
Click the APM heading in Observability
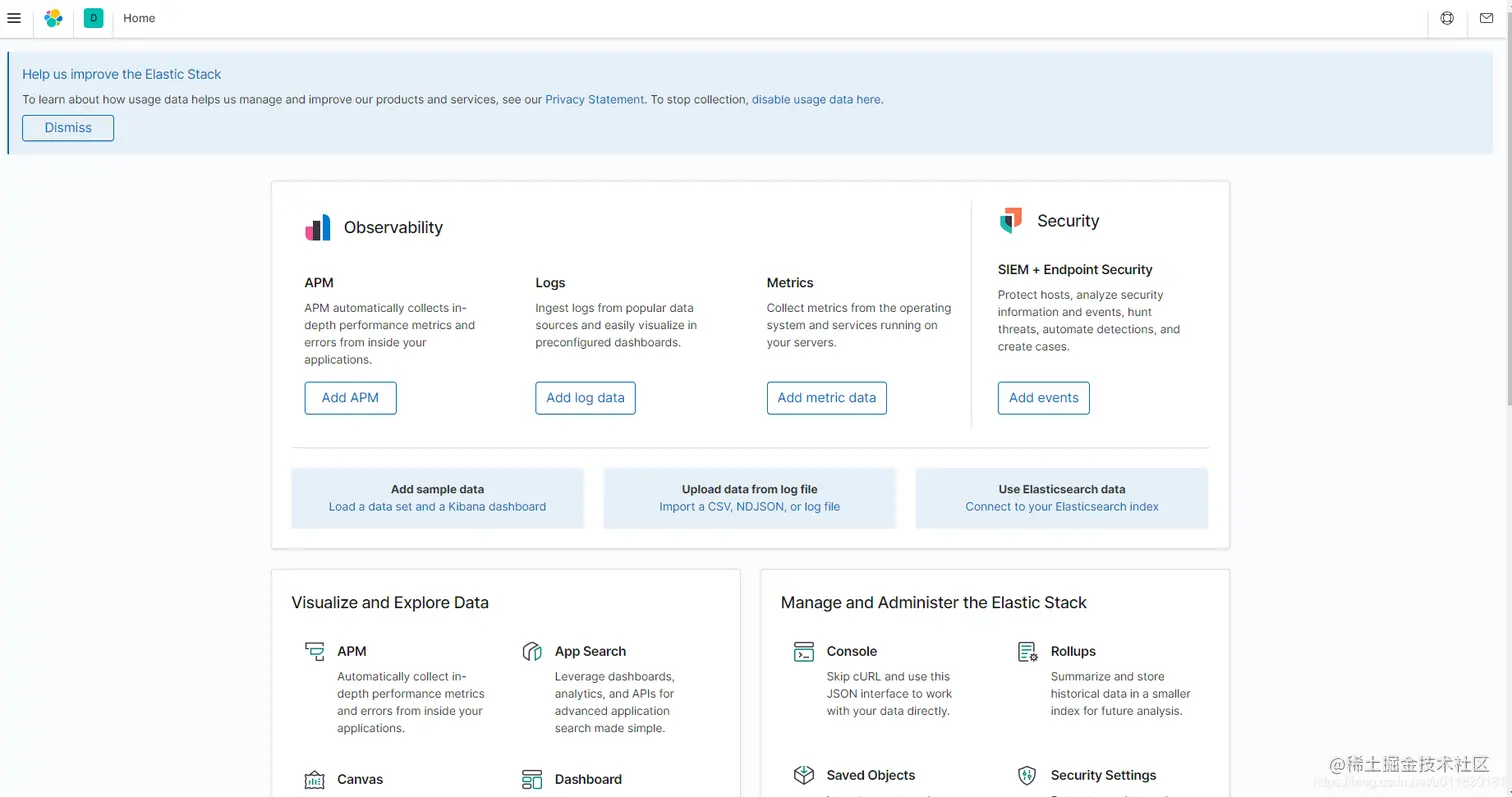(319, 283)
